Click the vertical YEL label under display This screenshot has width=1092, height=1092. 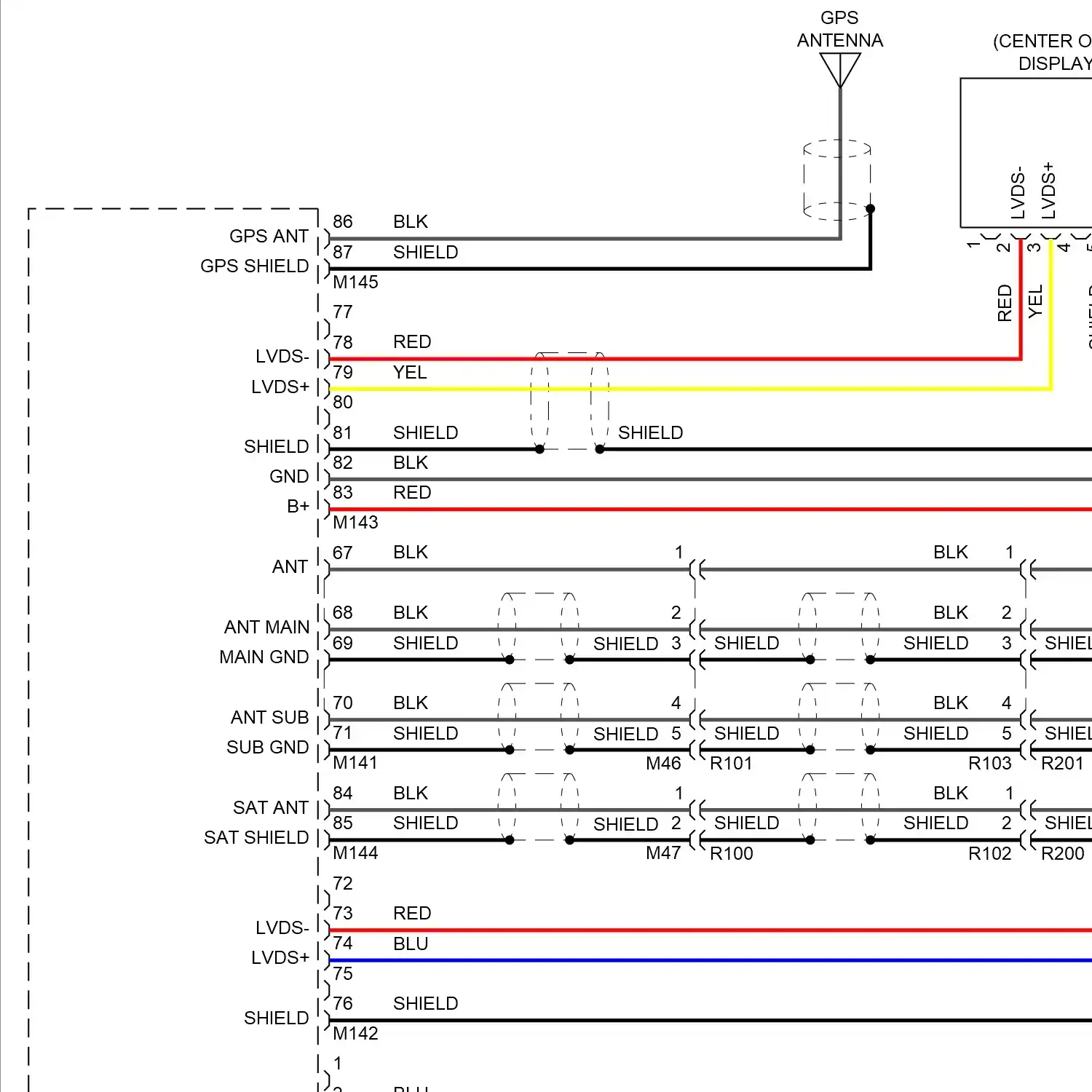[x=1035, y=301]
